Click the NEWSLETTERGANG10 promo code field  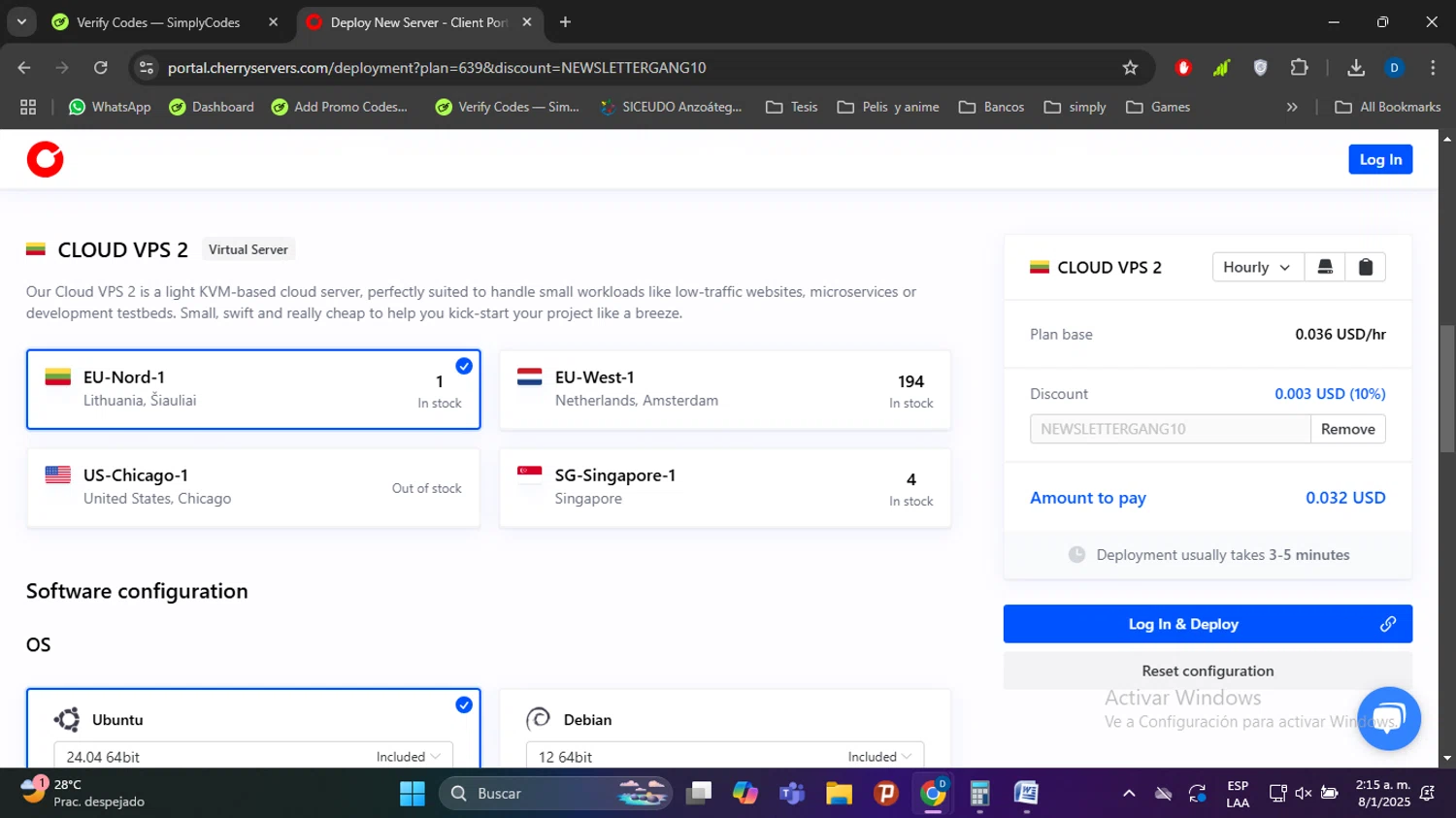point(1170,429)
